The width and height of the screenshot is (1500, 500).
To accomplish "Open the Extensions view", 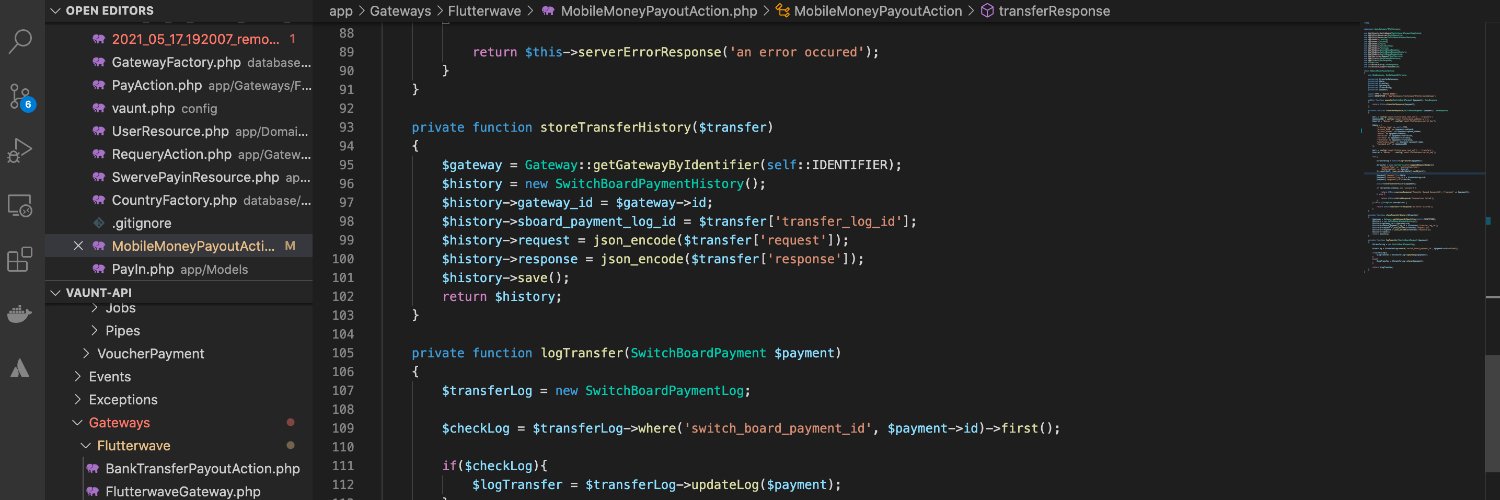I will pos(21,260).
